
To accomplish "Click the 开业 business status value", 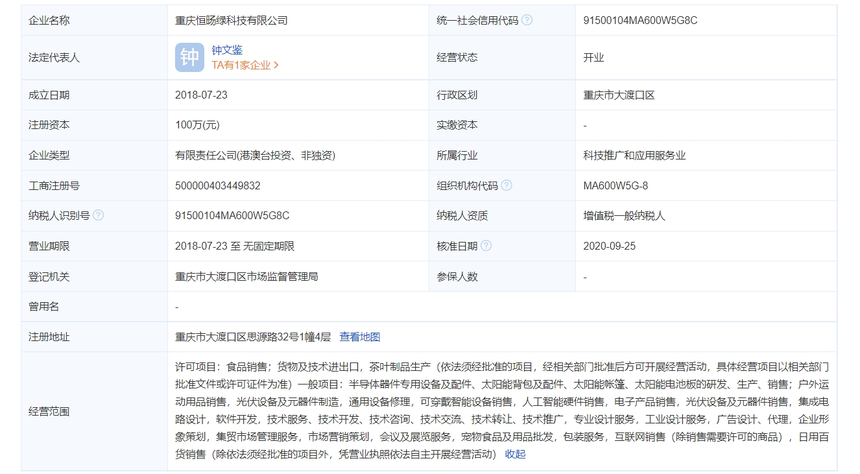I will 593,58.
